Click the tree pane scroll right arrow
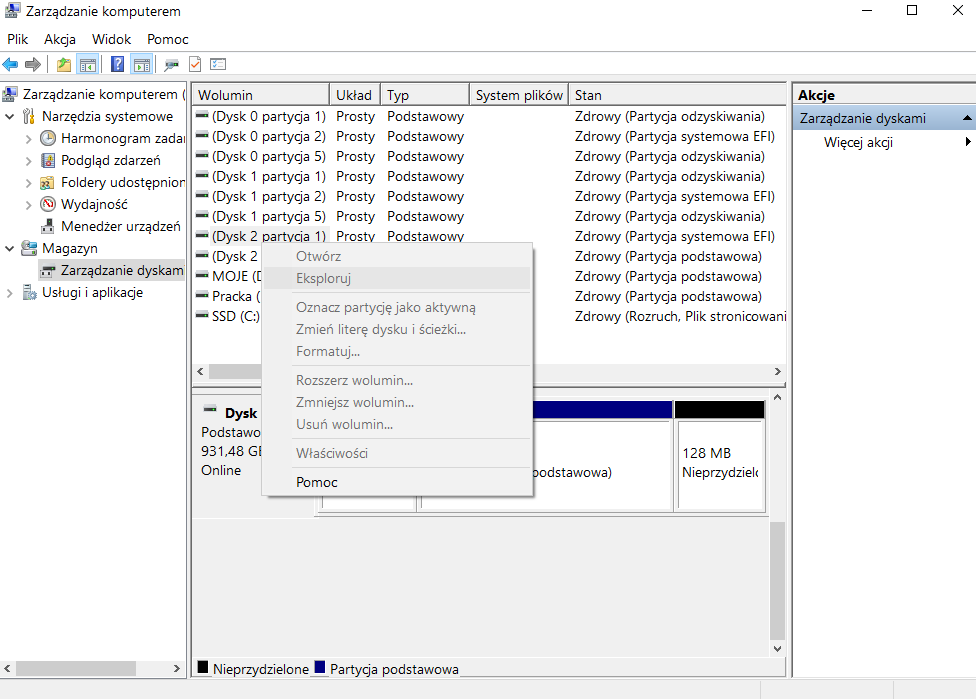This screenshot has height=699, width=976. point(177,669)
